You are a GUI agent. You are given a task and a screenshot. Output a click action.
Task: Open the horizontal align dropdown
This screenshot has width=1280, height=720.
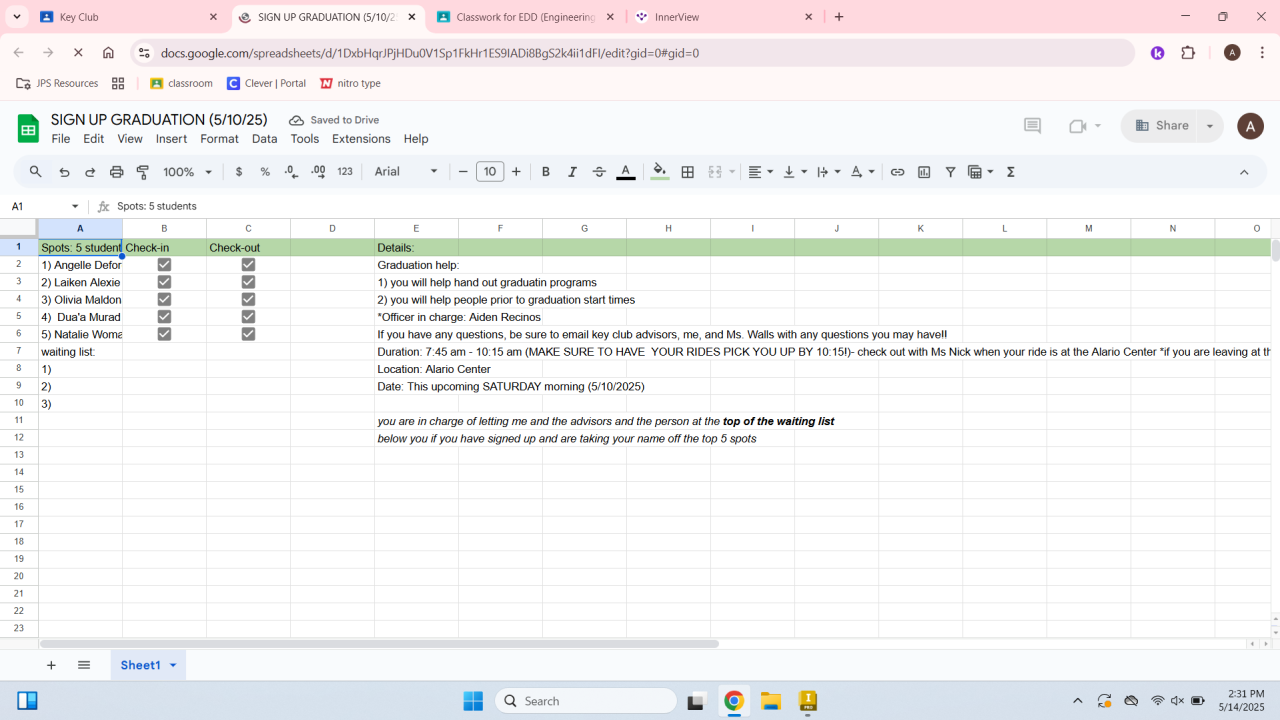[760, 172]
